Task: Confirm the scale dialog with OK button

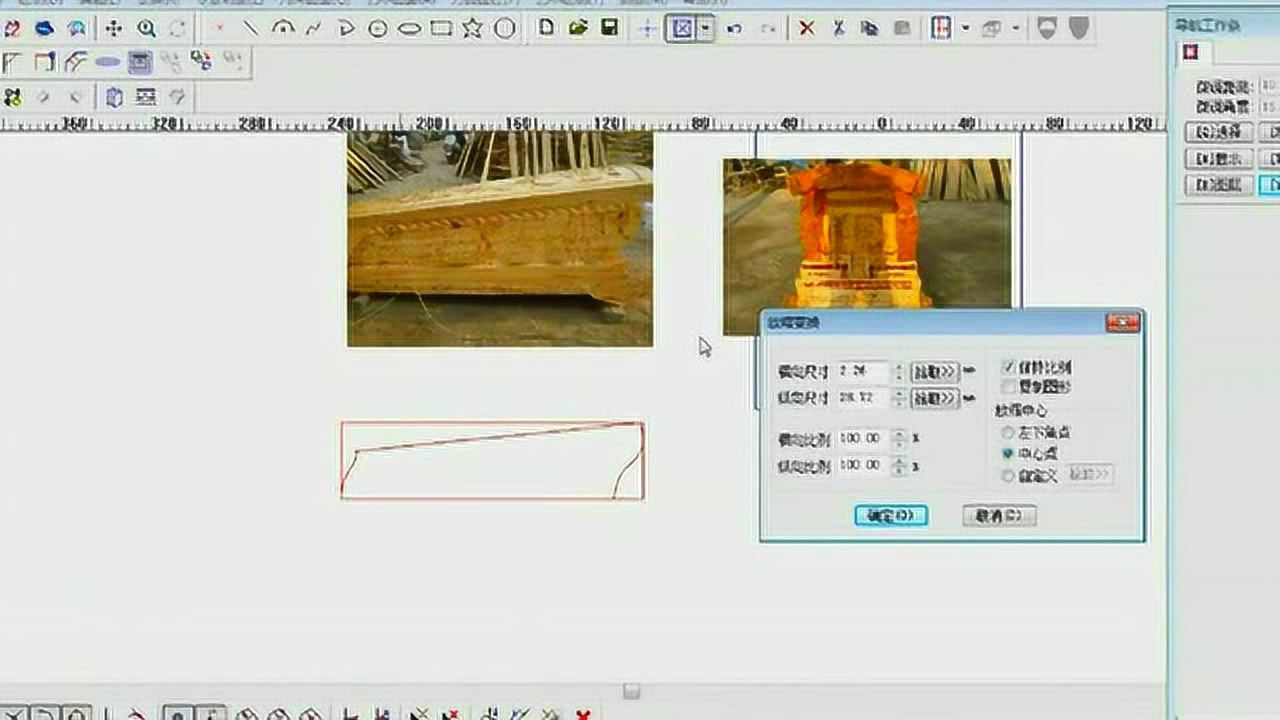Action: tap(891, 516)
